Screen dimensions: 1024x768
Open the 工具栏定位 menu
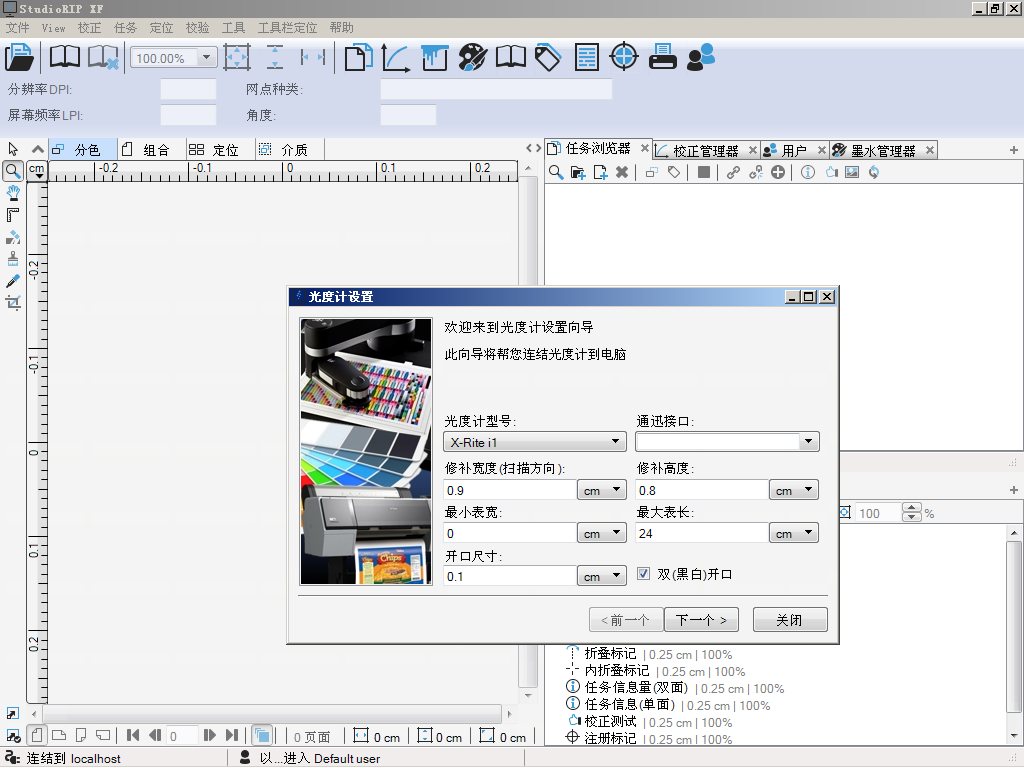point(287,27)
